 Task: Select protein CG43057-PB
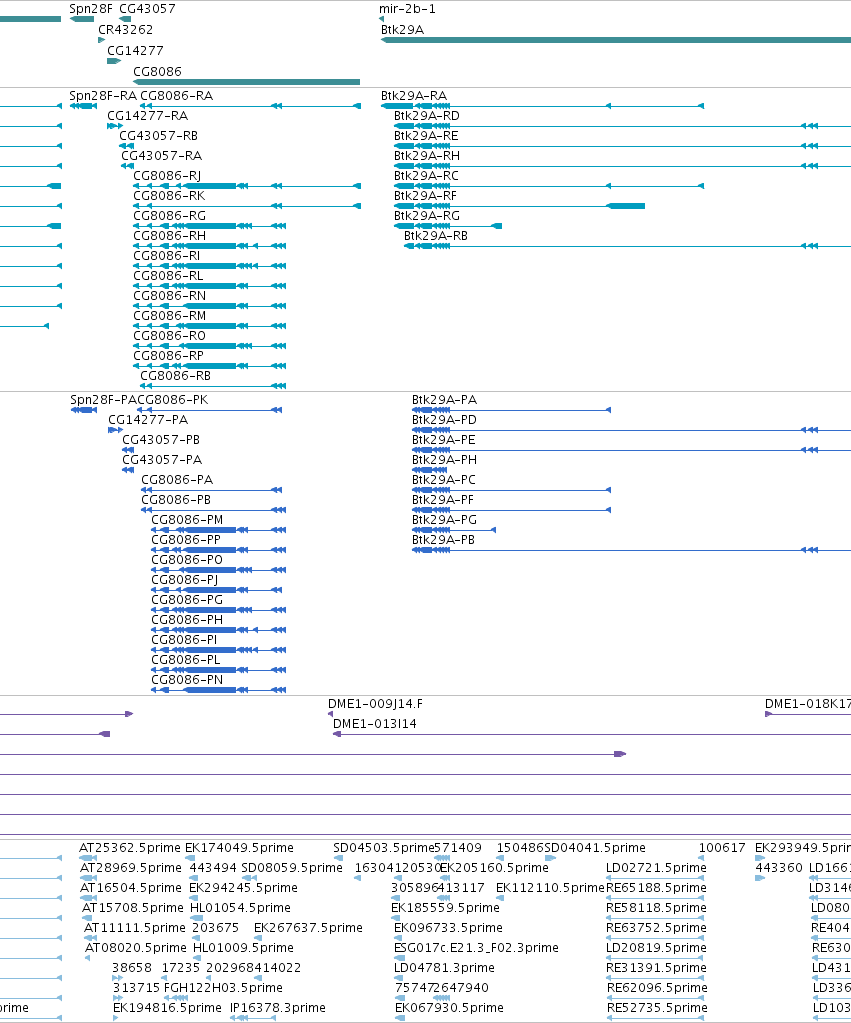point(161,440)
